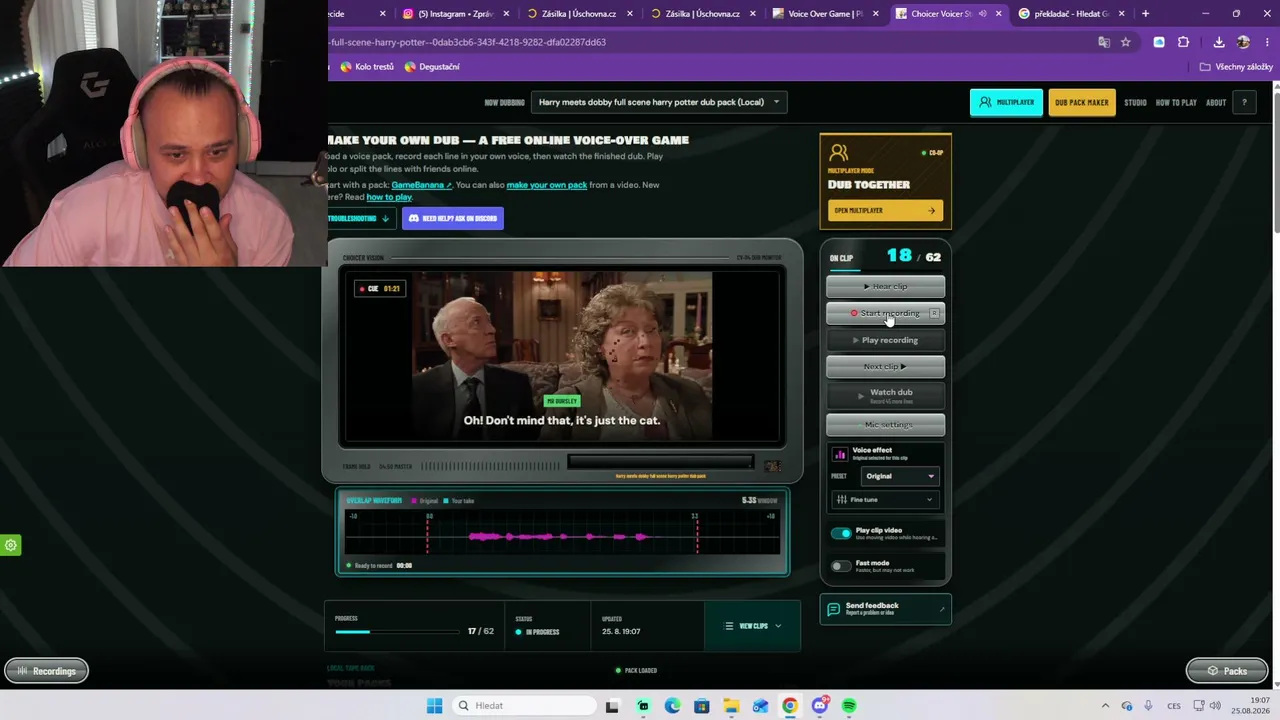
Task: Open the Voice effect Preset dropdown
Action: coord(900,476)
